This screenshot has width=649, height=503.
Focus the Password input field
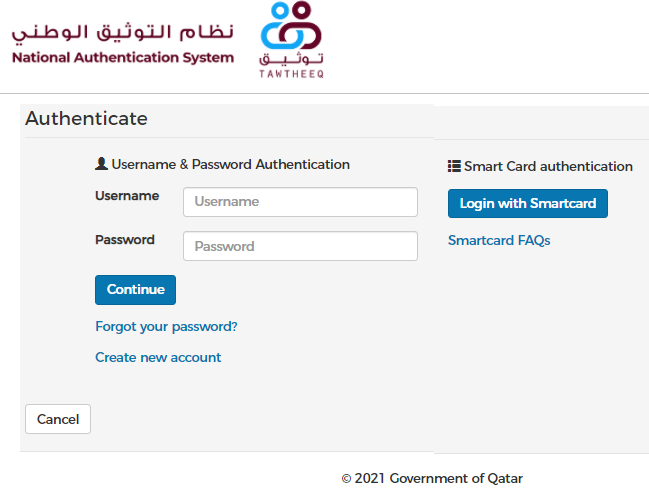(x=300, y=246)
